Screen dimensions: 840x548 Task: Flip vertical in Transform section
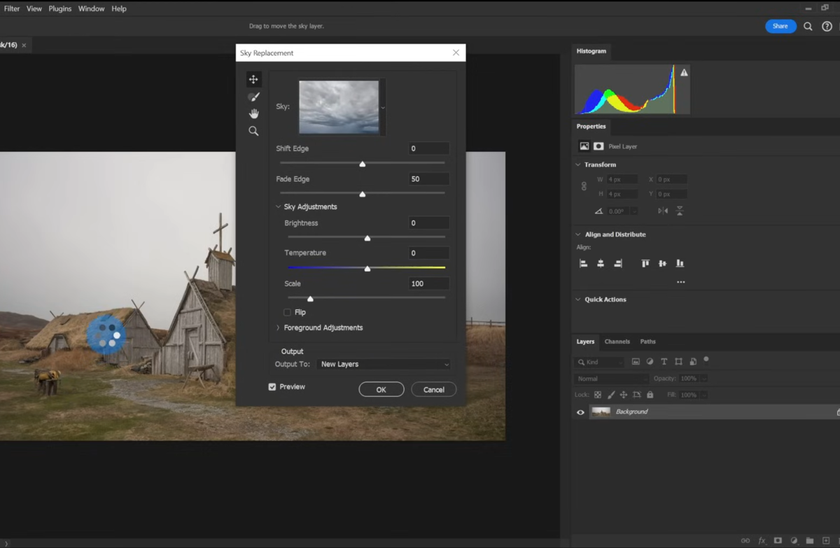(679, 211)
